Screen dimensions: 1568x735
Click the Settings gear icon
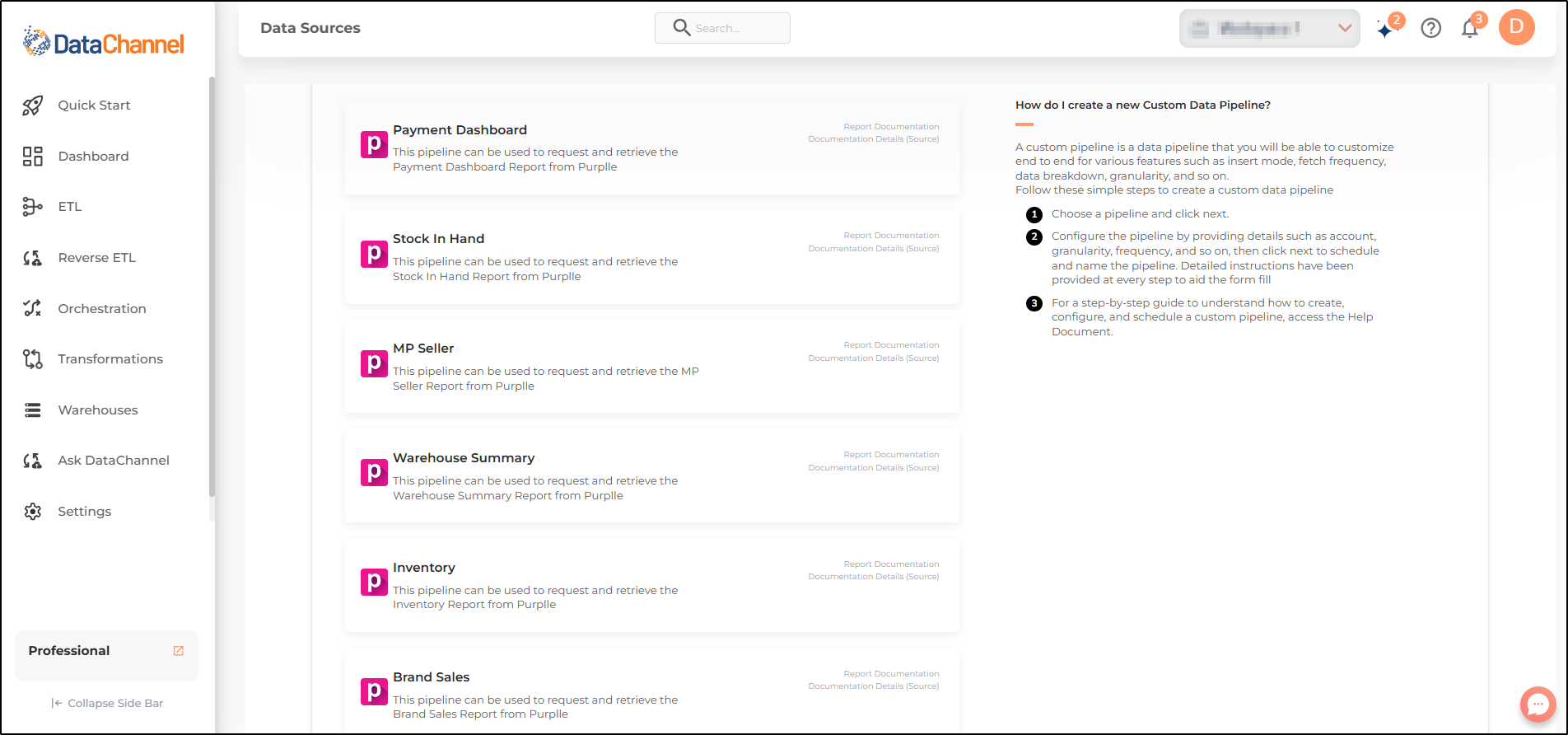click(32, 512)
